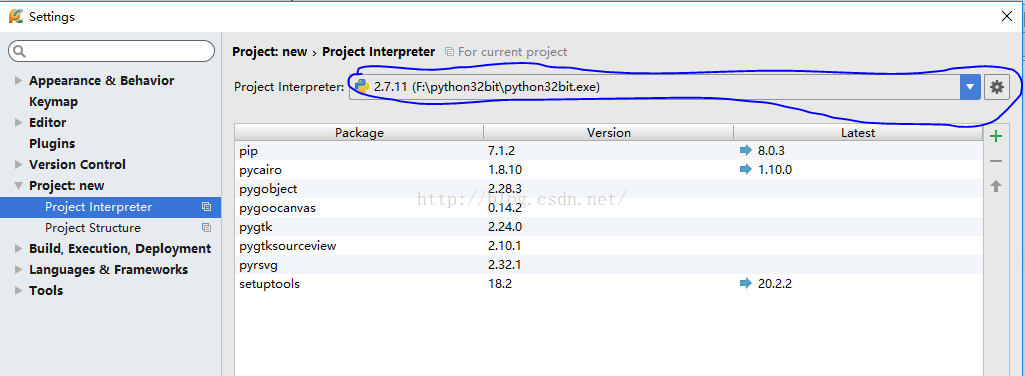Image resolution: width=1025 pixels, height=376 pixels.
Task: Click copy icon beside Project Structure item
Action: click(207, 228)
